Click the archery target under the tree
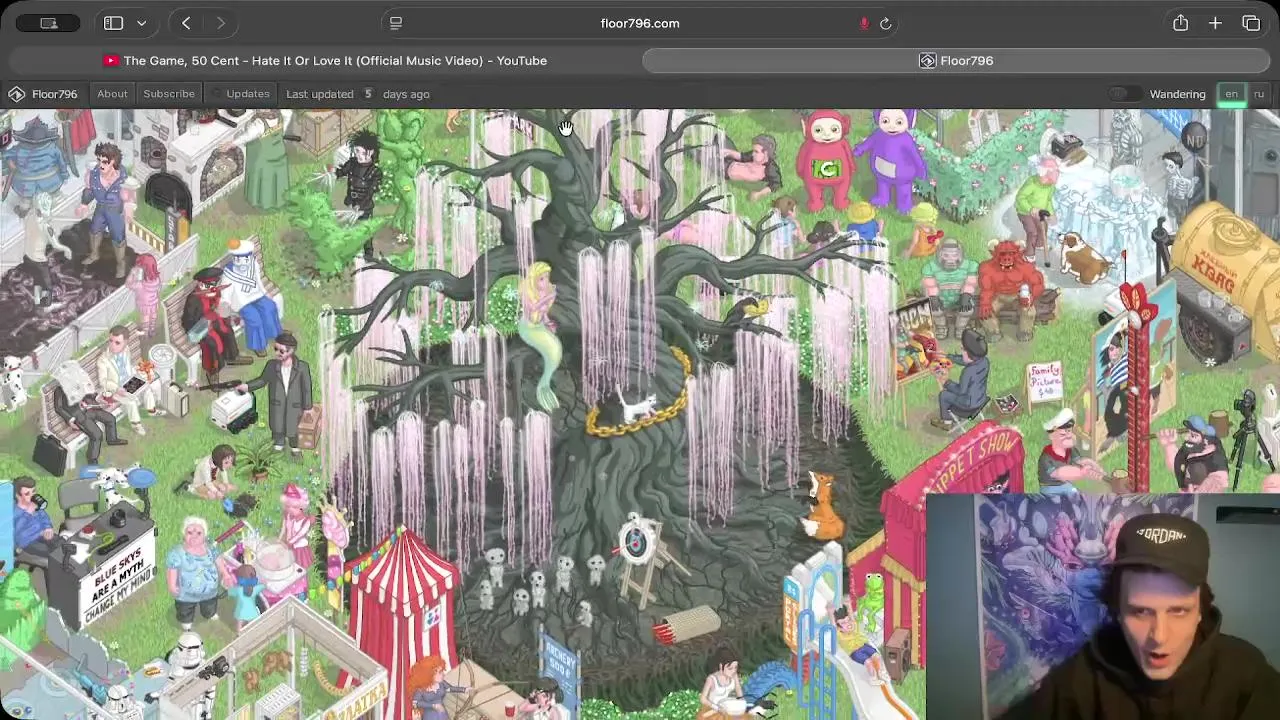1280x720 pixels. tap(636, 542)
